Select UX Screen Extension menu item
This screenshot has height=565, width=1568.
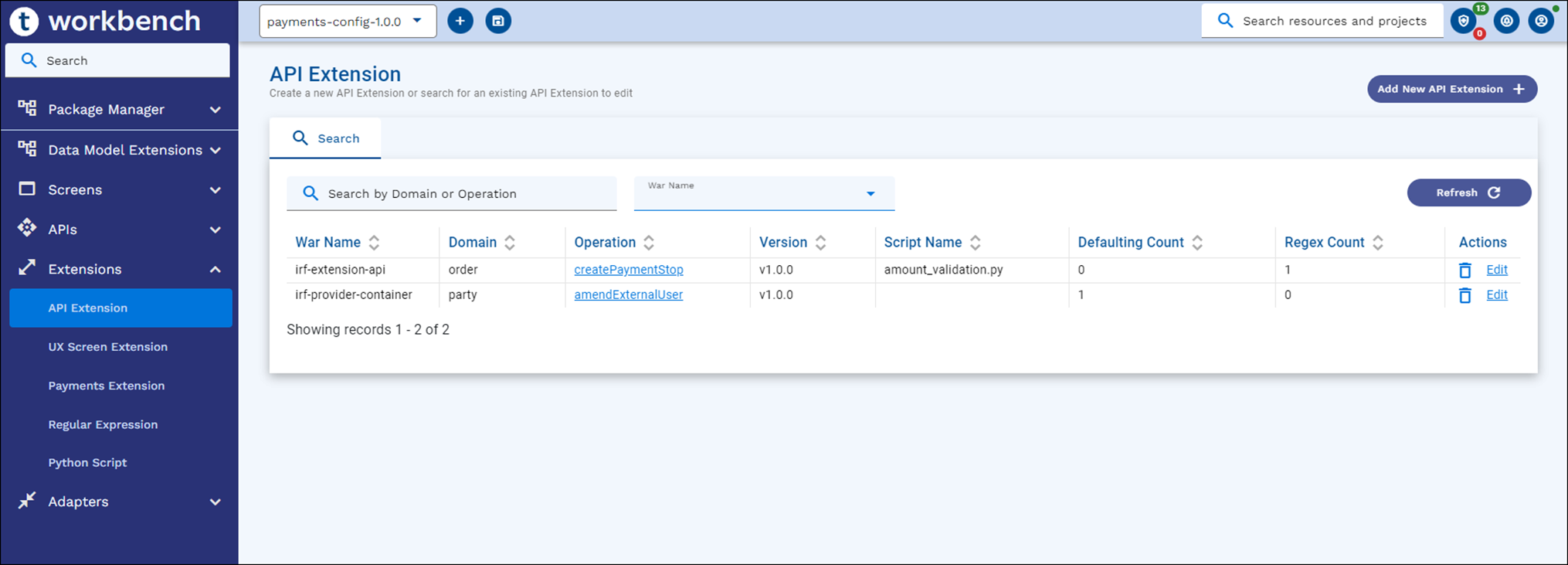click(x=107, y=346)
